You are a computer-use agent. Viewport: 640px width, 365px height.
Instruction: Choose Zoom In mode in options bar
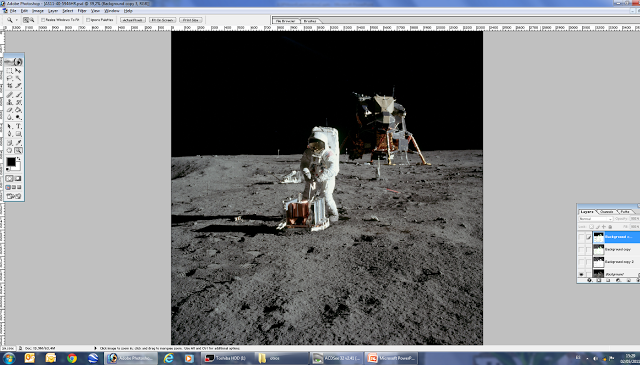[26, 20]
